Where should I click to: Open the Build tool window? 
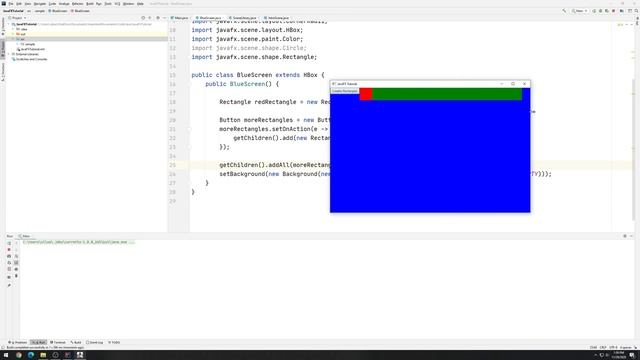click(76, 342)
